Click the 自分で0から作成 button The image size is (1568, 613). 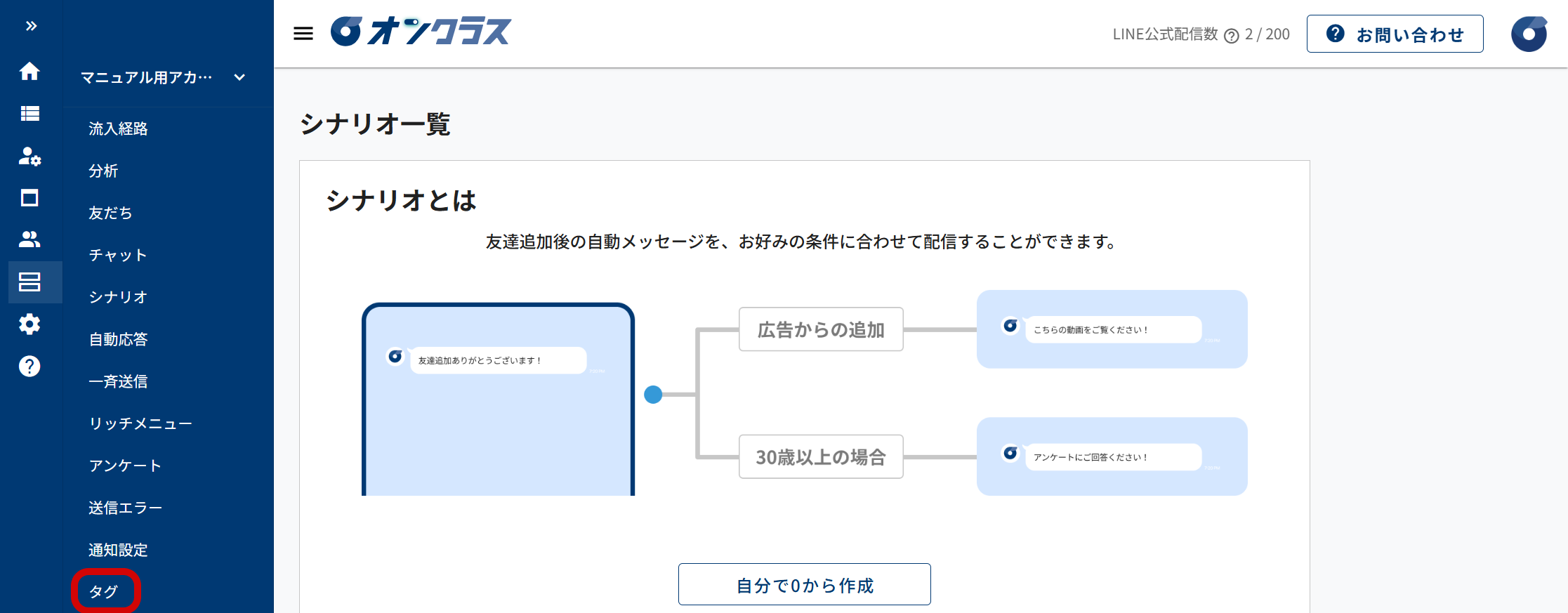click(804, 584)
